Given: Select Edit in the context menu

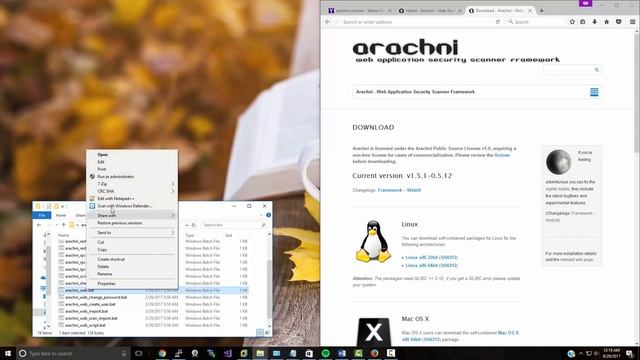Looking at the screenshot, I should coord(101,162).
